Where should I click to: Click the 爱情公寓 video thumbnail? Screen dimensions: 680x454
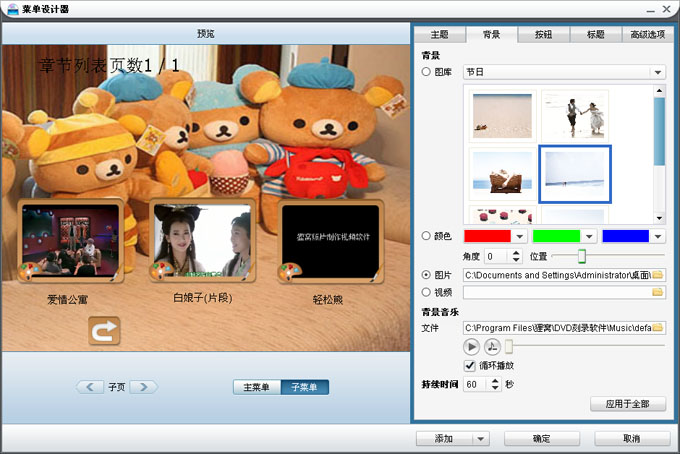click(x=70, y=241)
